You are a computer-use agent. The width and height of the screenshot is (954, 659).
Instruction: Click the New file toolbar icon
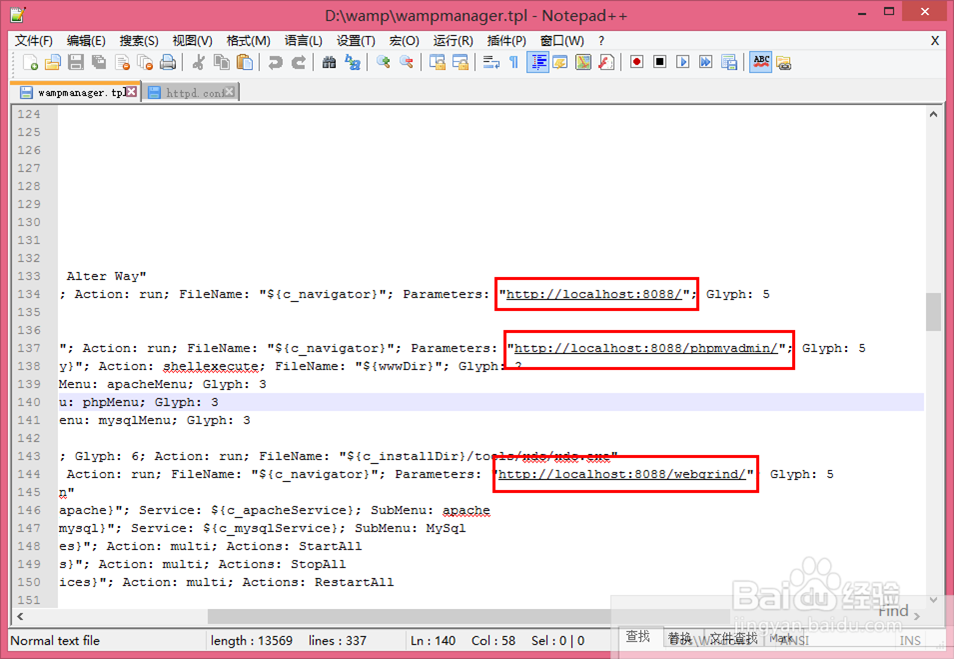(x=30, y=62)
